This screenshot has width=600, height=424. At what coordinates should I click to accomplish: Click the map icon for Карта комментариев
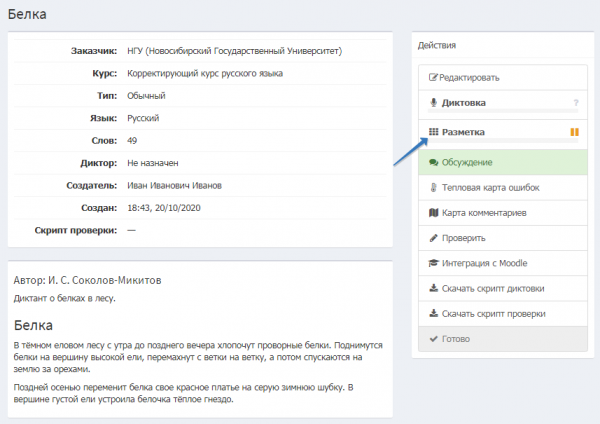coord(433,213)
